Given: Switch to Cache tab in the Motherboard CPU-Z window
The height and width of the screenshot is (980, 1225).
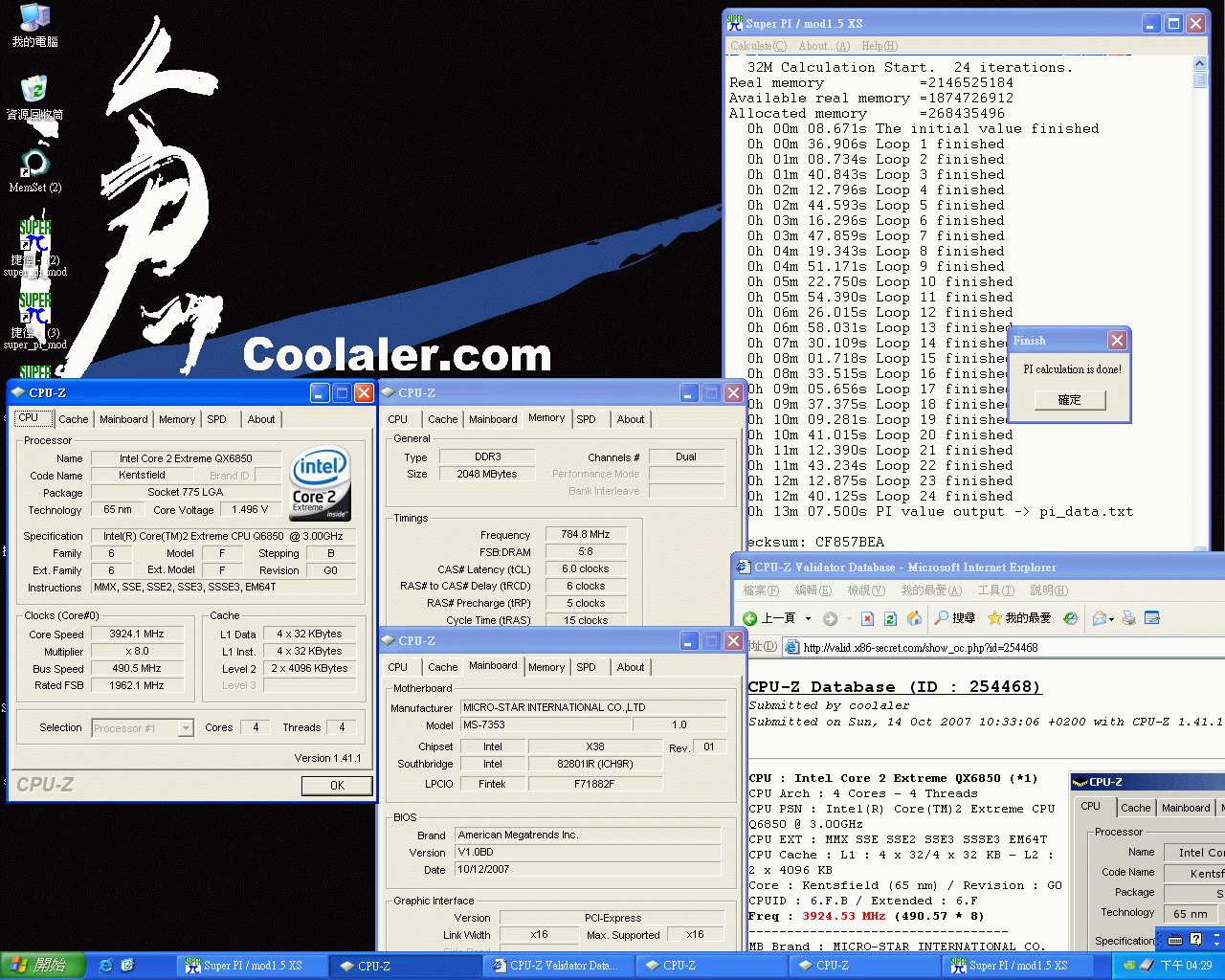Looking at the screenshot, I should point(442,667).
